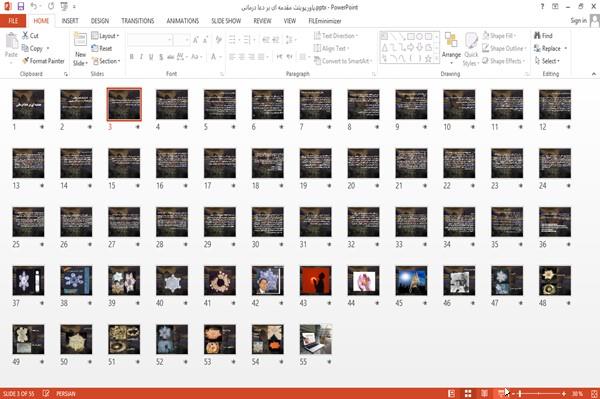The width and height of the screenshot is (600, 399).
Task: Open the Select dropdown
Action: (x=547, y=61)
